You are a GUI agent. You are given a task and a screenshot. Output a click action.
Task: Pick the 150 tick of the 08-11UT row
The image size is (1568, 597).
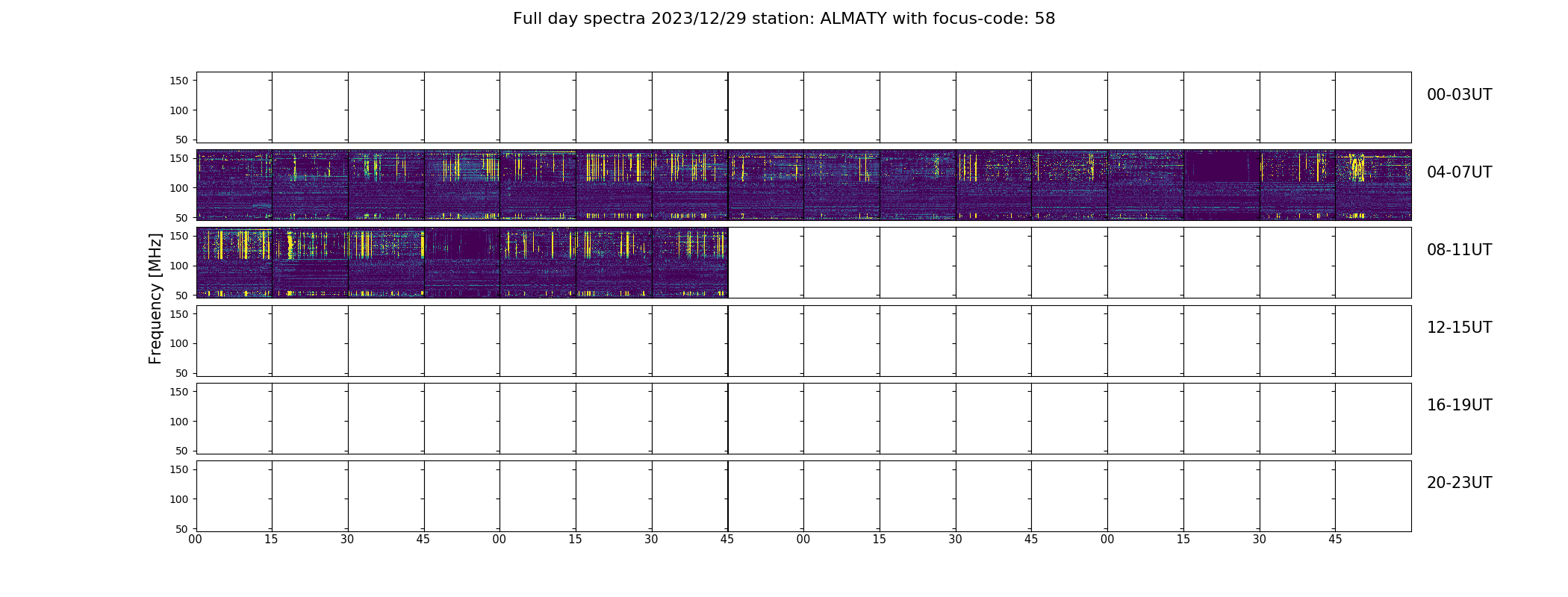tap(179, 236)
